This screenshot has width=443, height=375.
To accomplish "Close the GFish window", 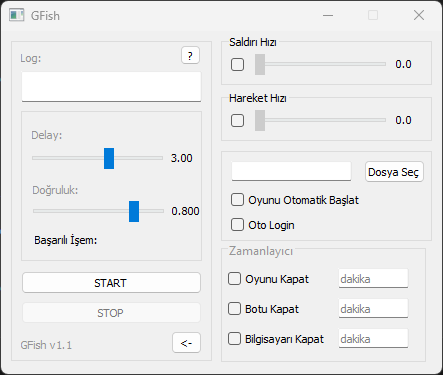I will 419,15.
